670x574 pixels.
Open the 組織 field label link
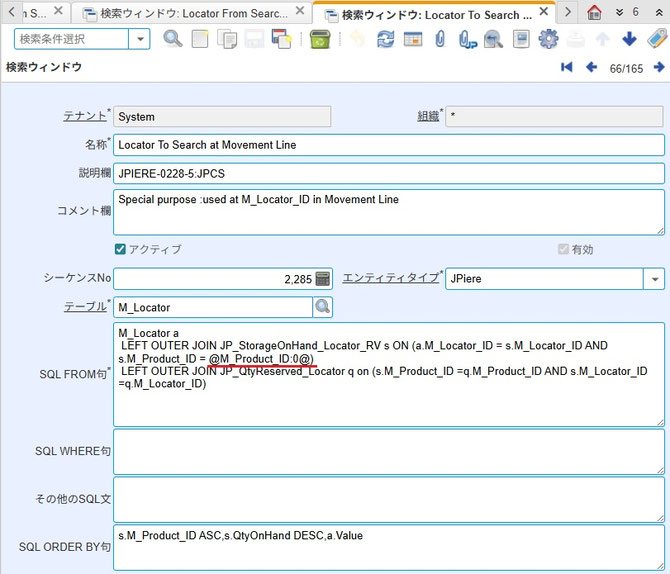(x=428, y=116)
